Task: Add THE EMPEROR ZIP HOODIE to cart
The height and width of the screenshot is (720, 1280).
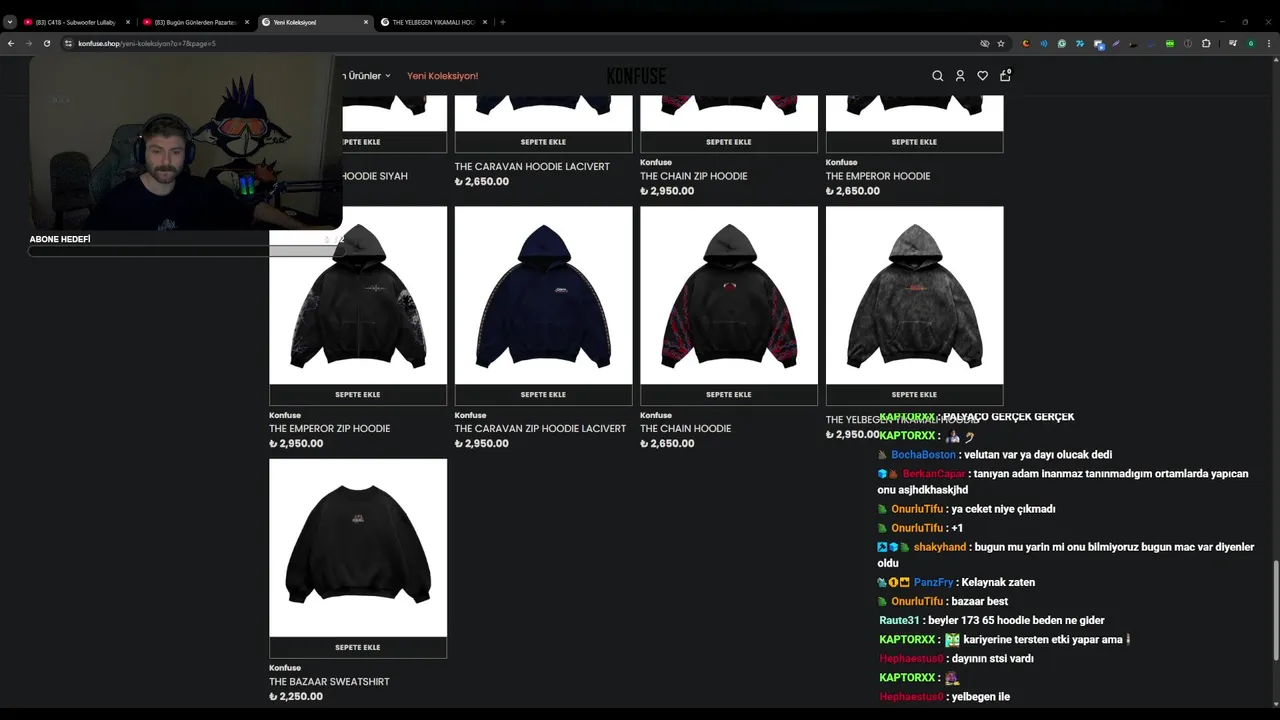Action: 358,395
